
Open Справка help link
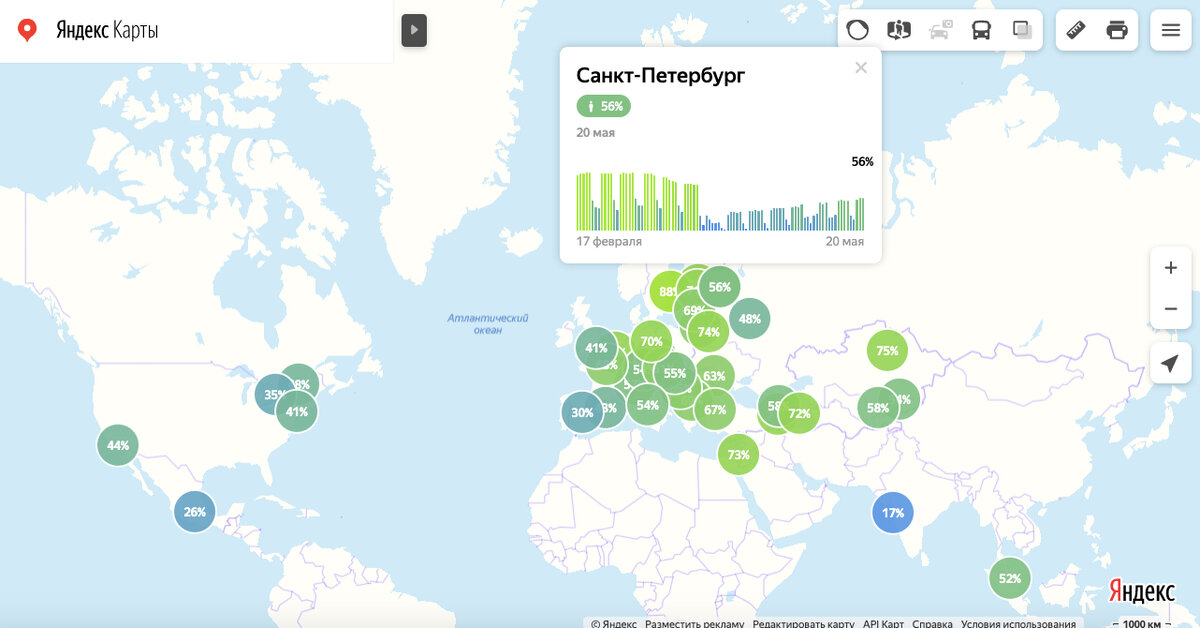pos(932,623)
